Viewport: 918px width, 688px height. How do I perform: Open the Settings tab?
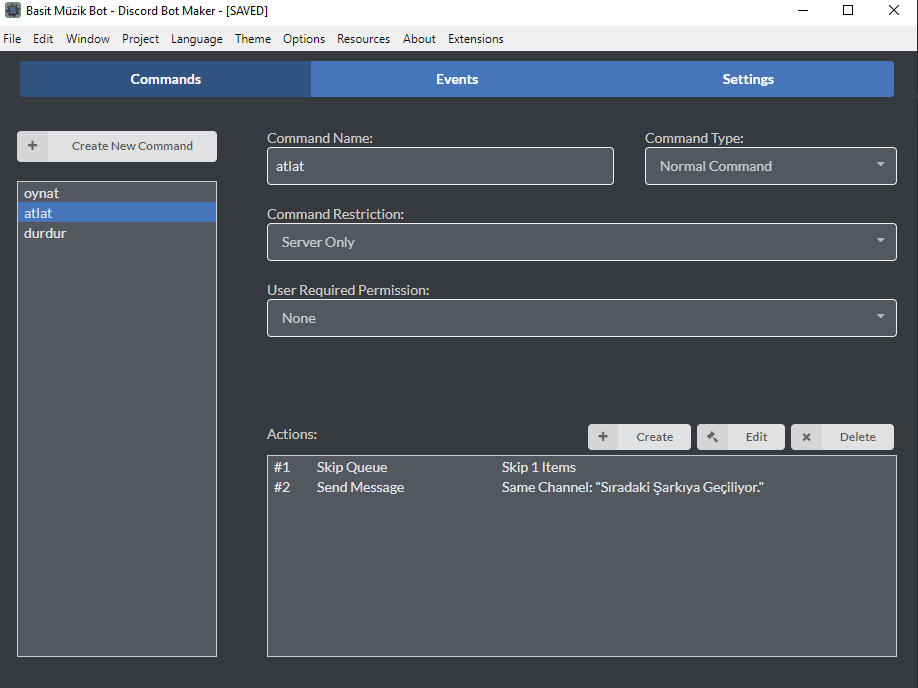point(748,79)
